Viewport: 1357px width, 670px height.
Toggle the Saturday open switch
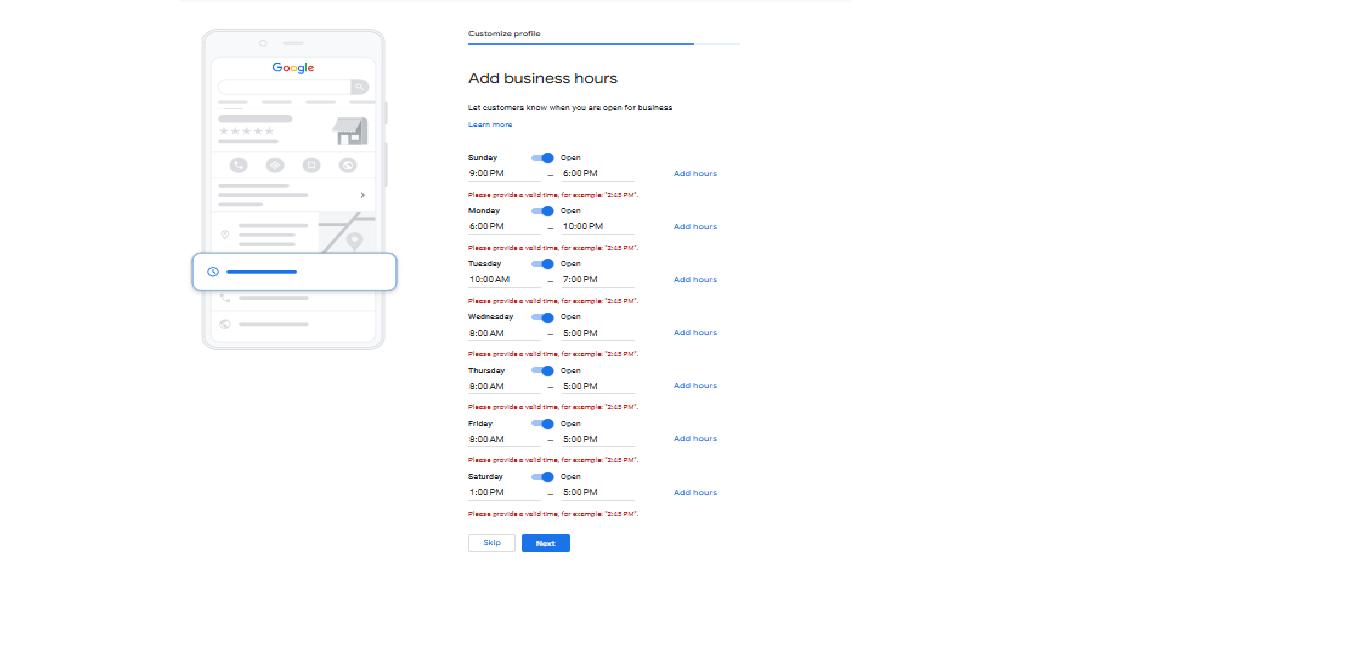(x=542, y=477)
